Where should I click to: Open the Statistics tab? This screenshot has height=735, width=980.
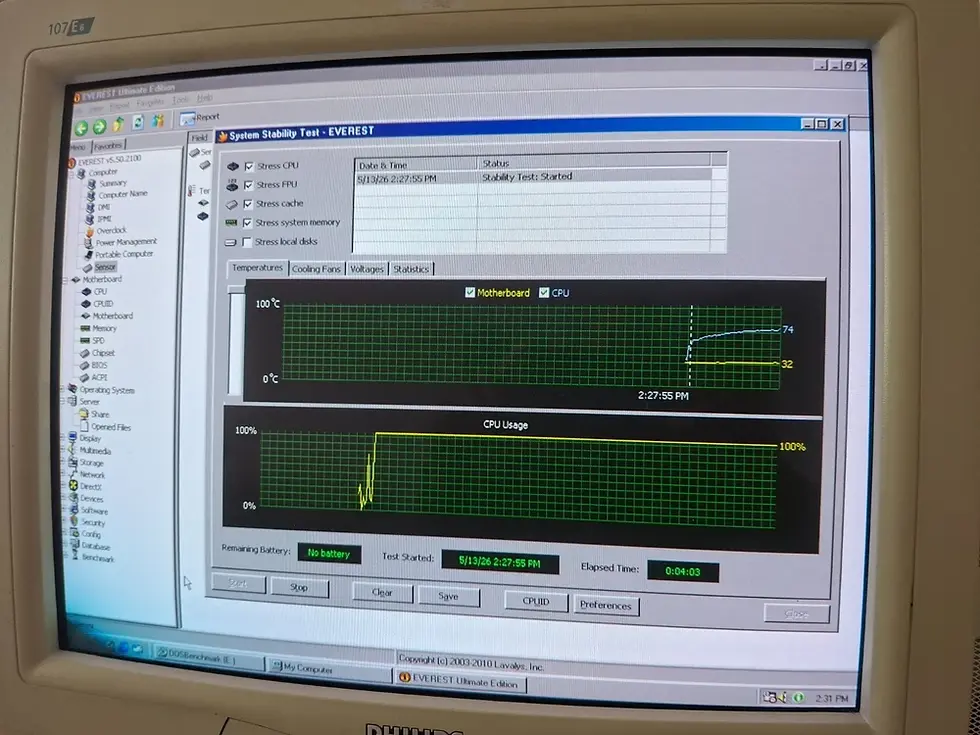(411, 269)
